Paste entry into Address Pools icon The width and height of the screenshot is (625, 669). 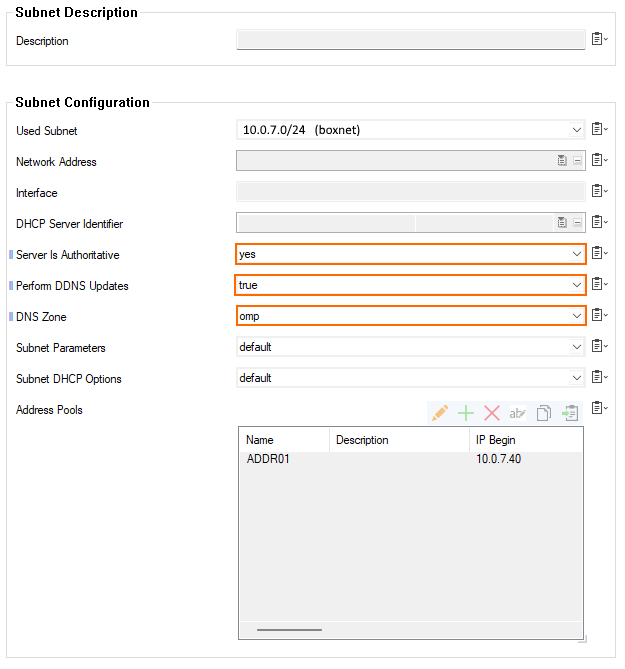click(x=570, y=413)
